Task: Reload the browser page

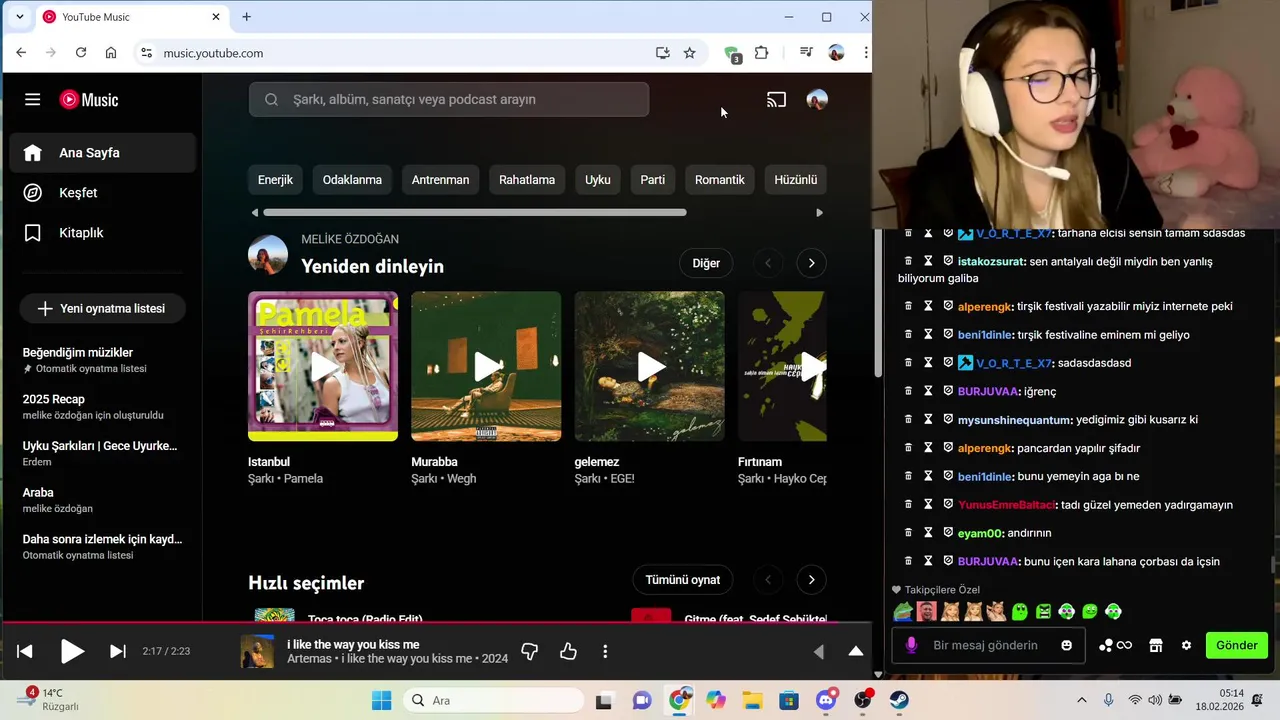Action: (x=81, y=53)
